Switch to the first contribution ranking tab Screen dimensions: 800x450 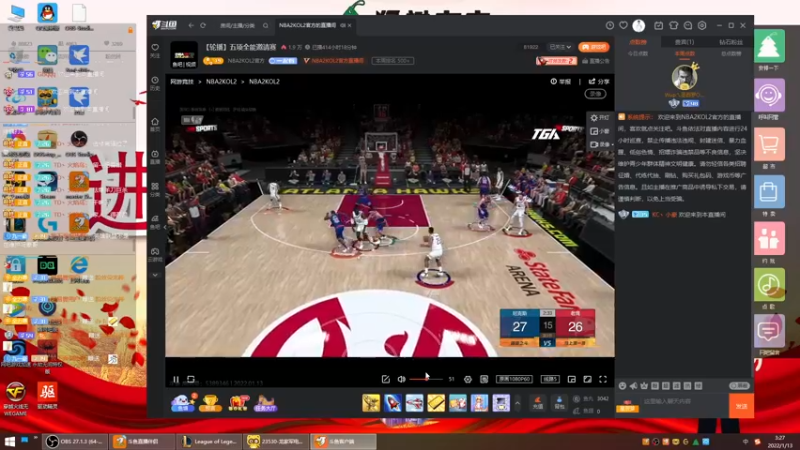click(638, 42)
